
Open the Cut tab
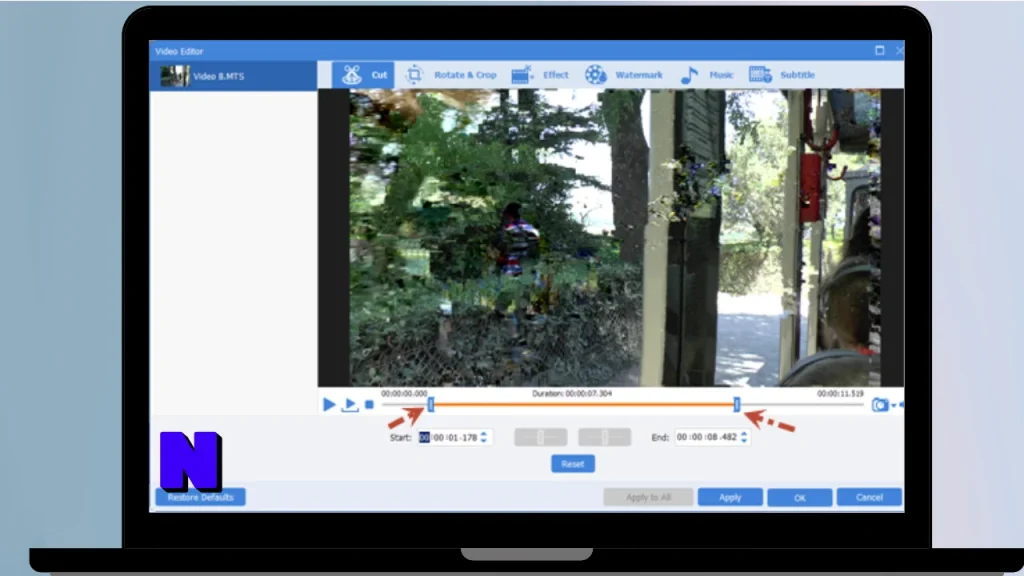(363, 75)
